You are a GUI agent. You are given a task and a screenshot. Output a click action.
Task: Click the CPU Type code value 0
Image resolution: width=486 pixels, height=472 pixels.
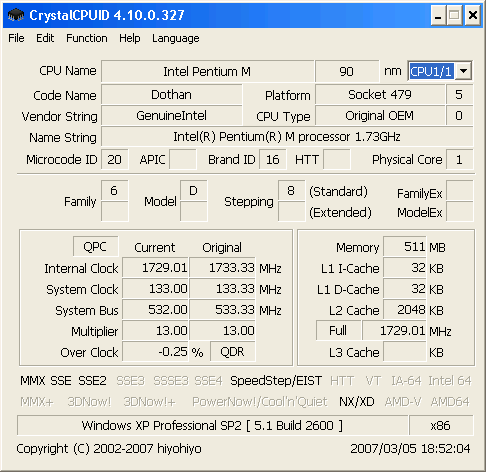click(x=459, y=116)
